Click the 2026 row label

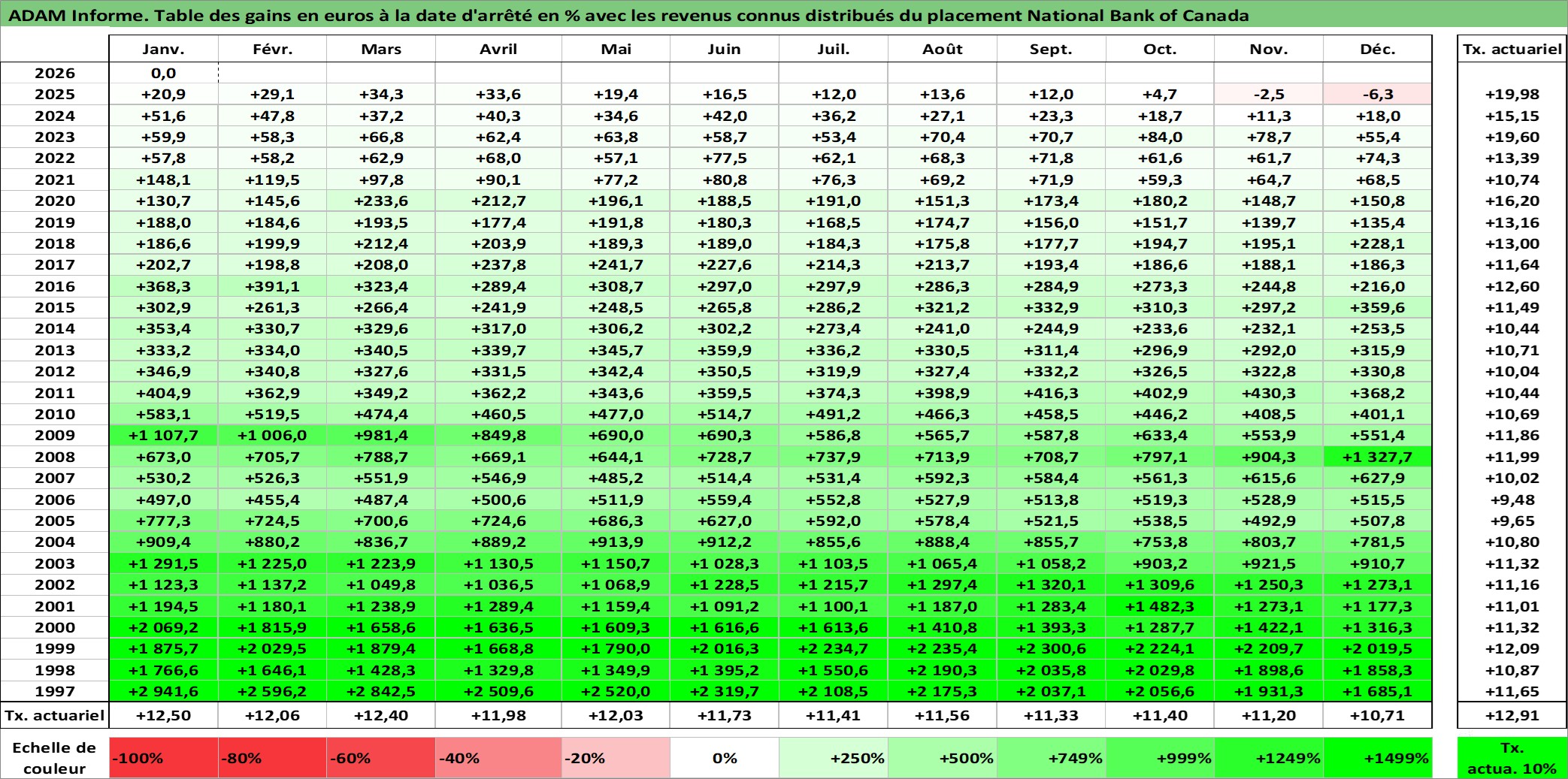tap(55, 73)
